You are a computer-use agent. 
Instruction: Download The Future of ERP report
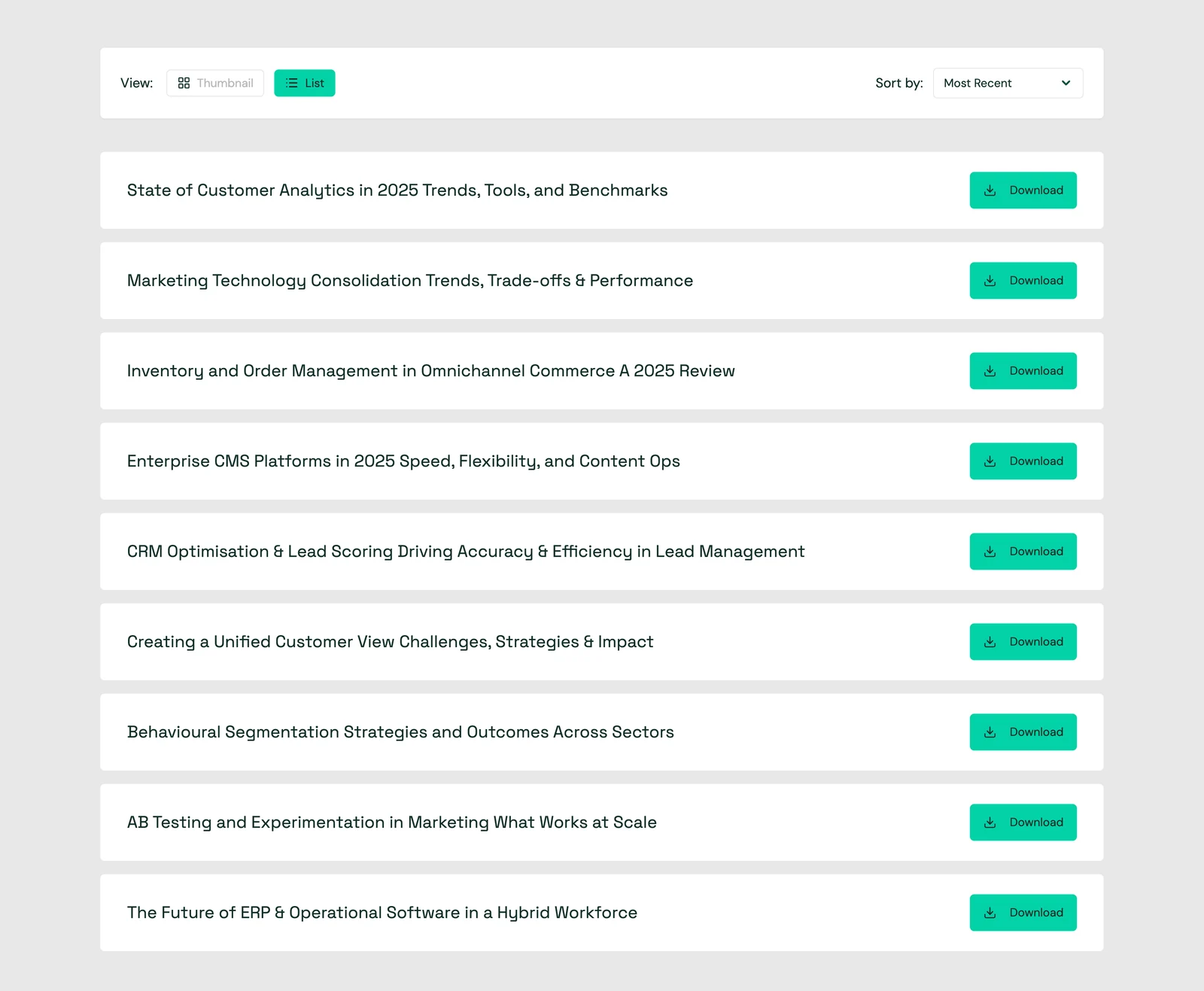[1023, 913]
